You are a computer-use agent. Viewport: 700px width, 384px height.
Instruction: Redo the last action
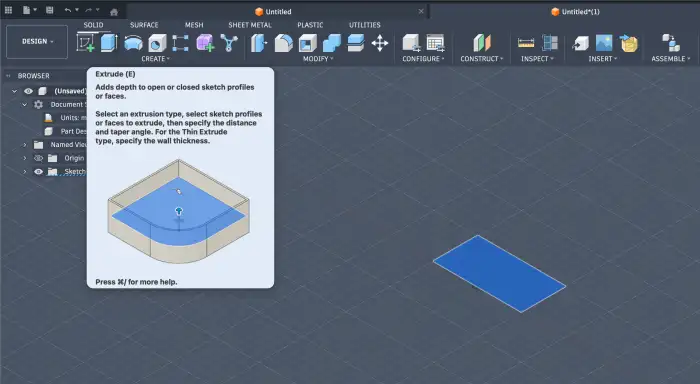[x=88, y=10]
